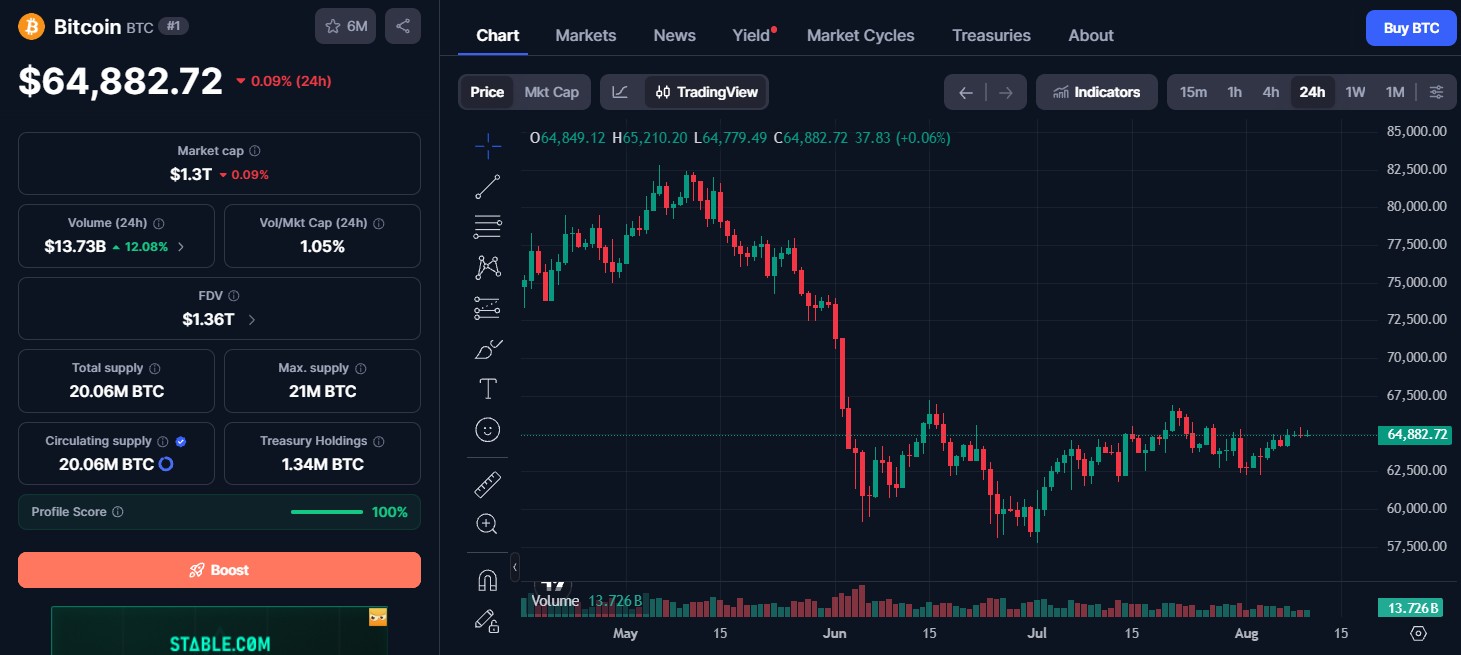Collapse the drawing toolbar arrow
This screenshot has height=655, width=1461.
click(x=515, y=567)
